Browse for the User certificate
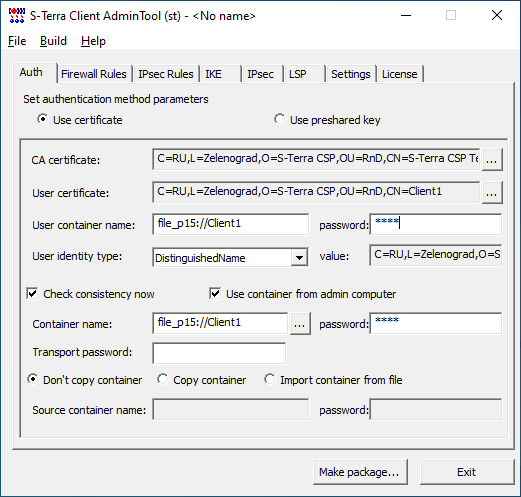 pyautogui.click(x=492, y=193)
